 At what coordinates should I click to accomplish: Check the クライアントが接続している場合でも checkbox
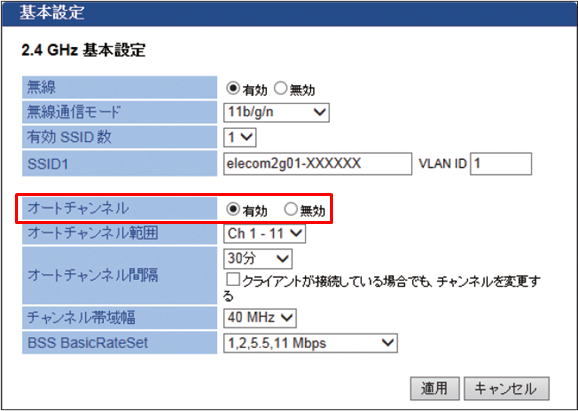click(x=233, y=279)
